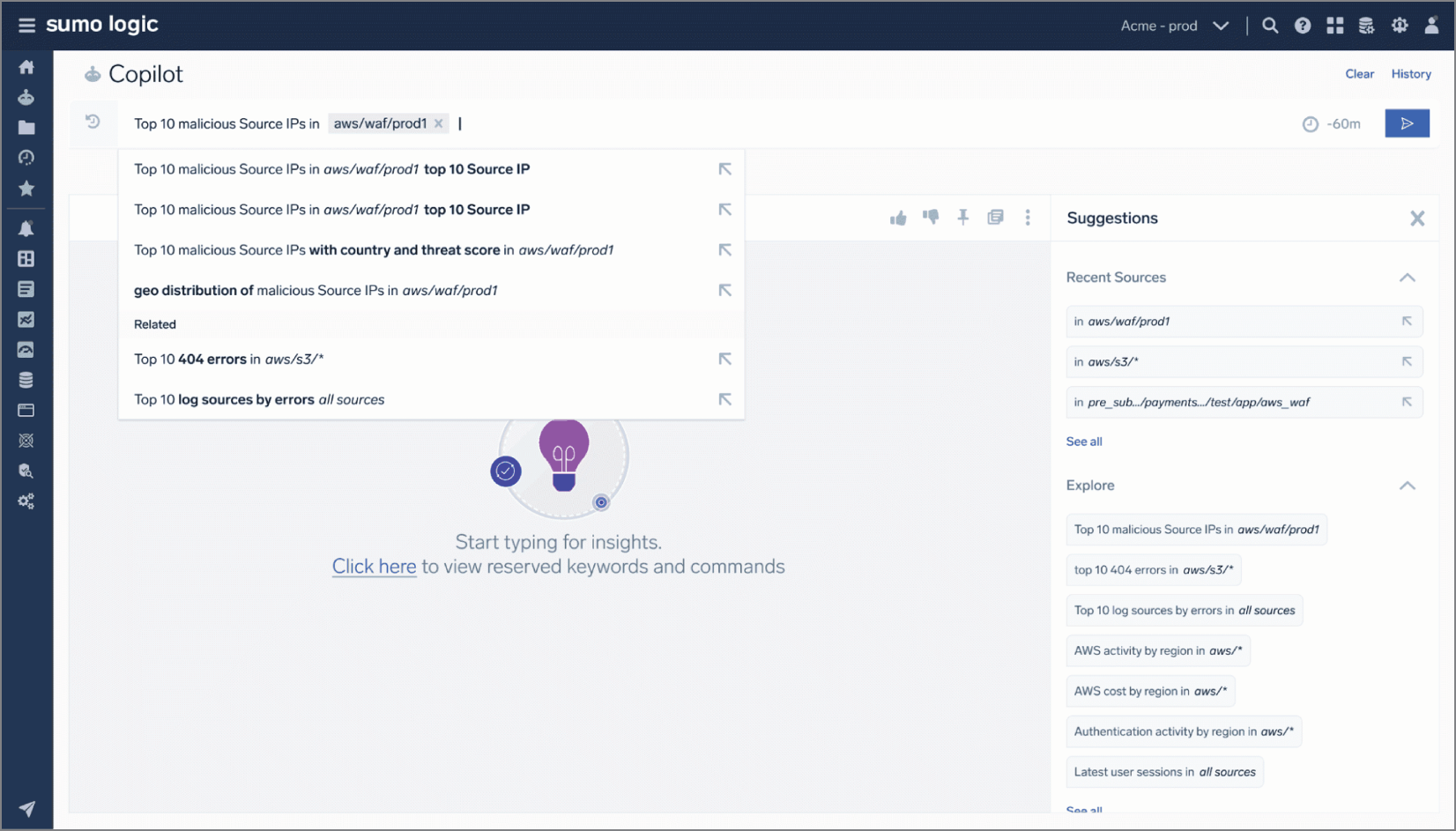Click See all under Recent Sources
This screenshot has height=831, width=1456.
pyautogui.click(x=1084, y=441)
